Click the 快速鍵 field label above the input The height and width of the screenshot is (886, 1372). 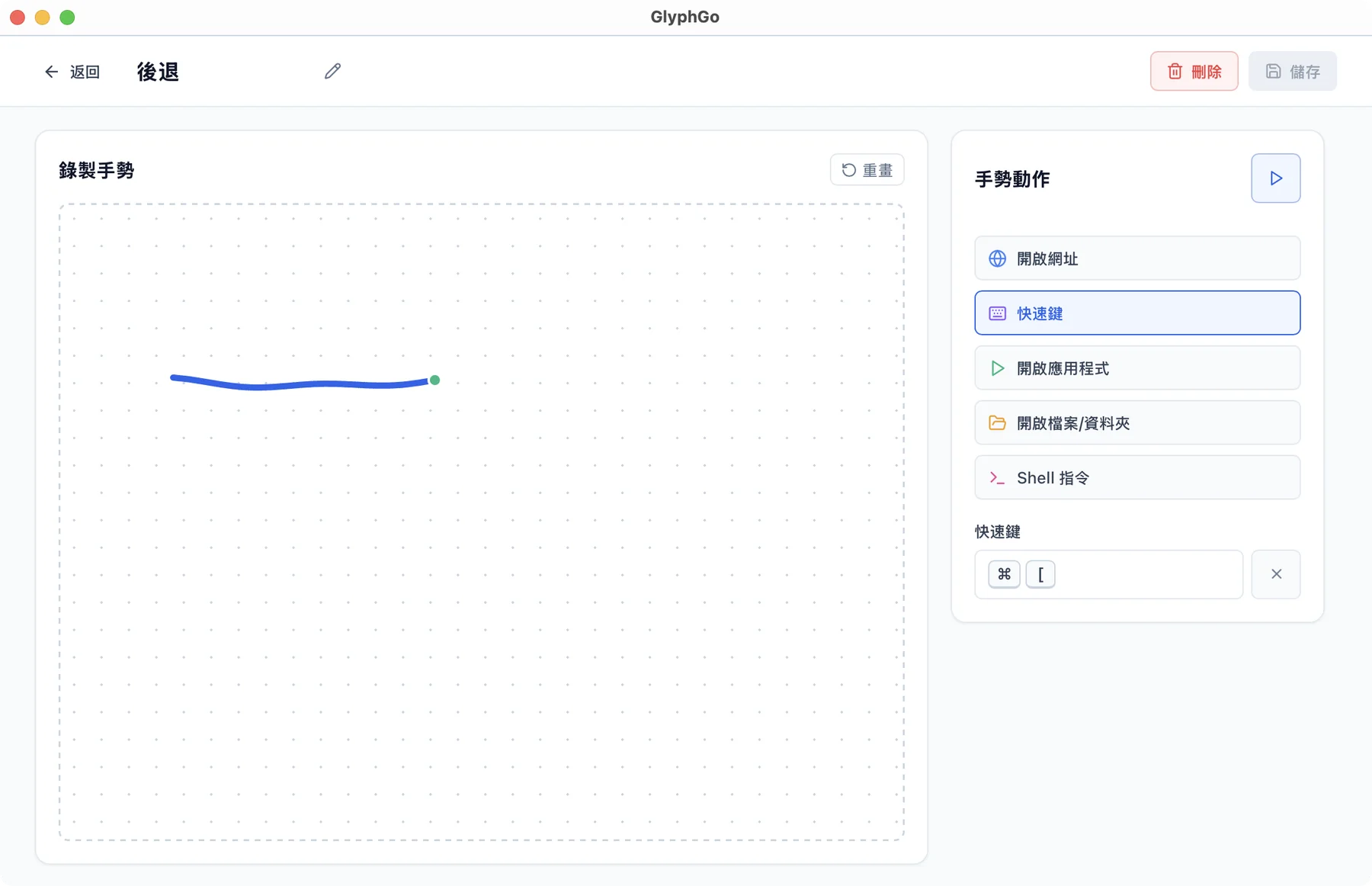[x=998, y=531]
